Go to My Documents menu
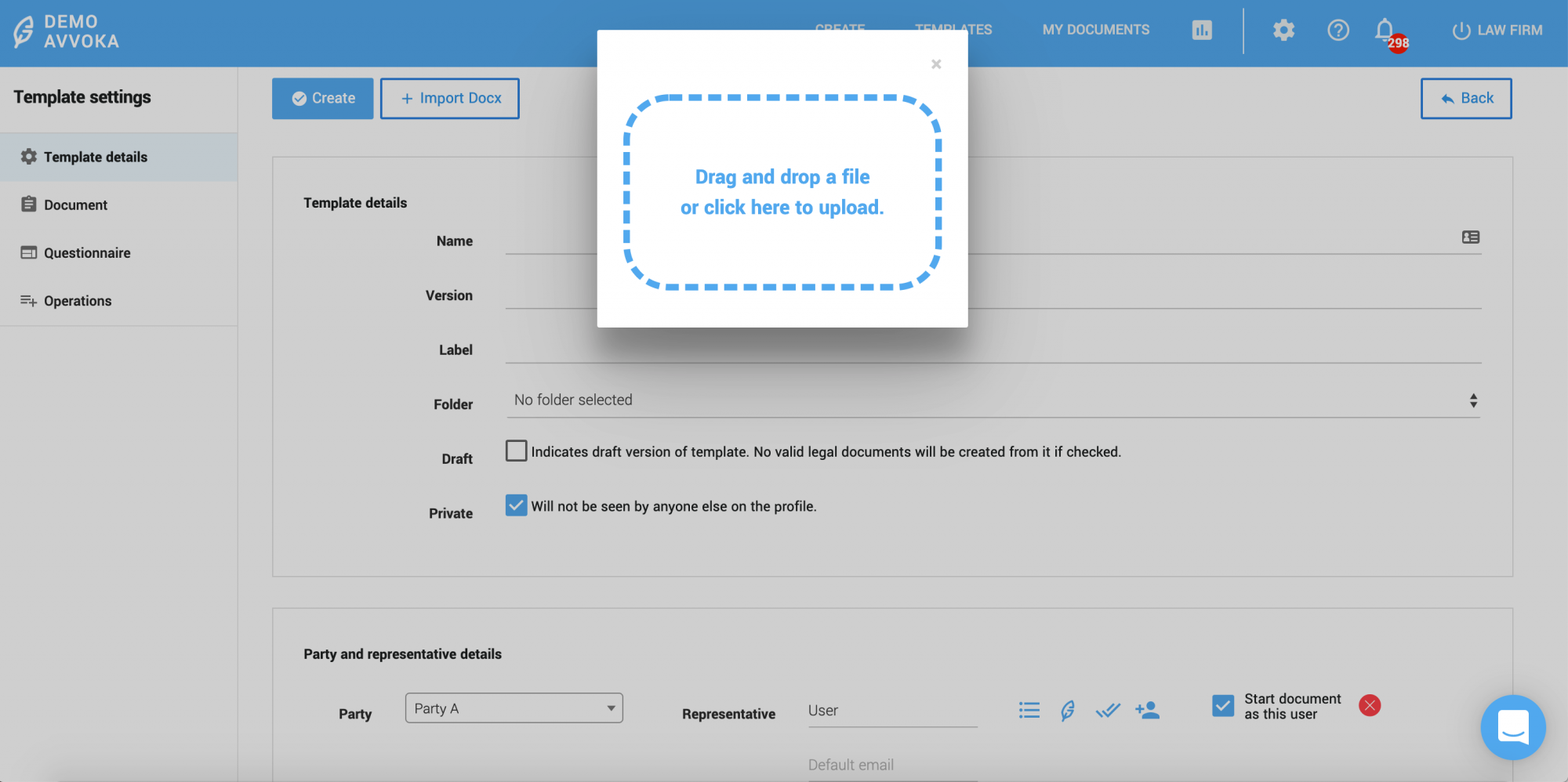Screen dimensions: 1568x782 1095,30
